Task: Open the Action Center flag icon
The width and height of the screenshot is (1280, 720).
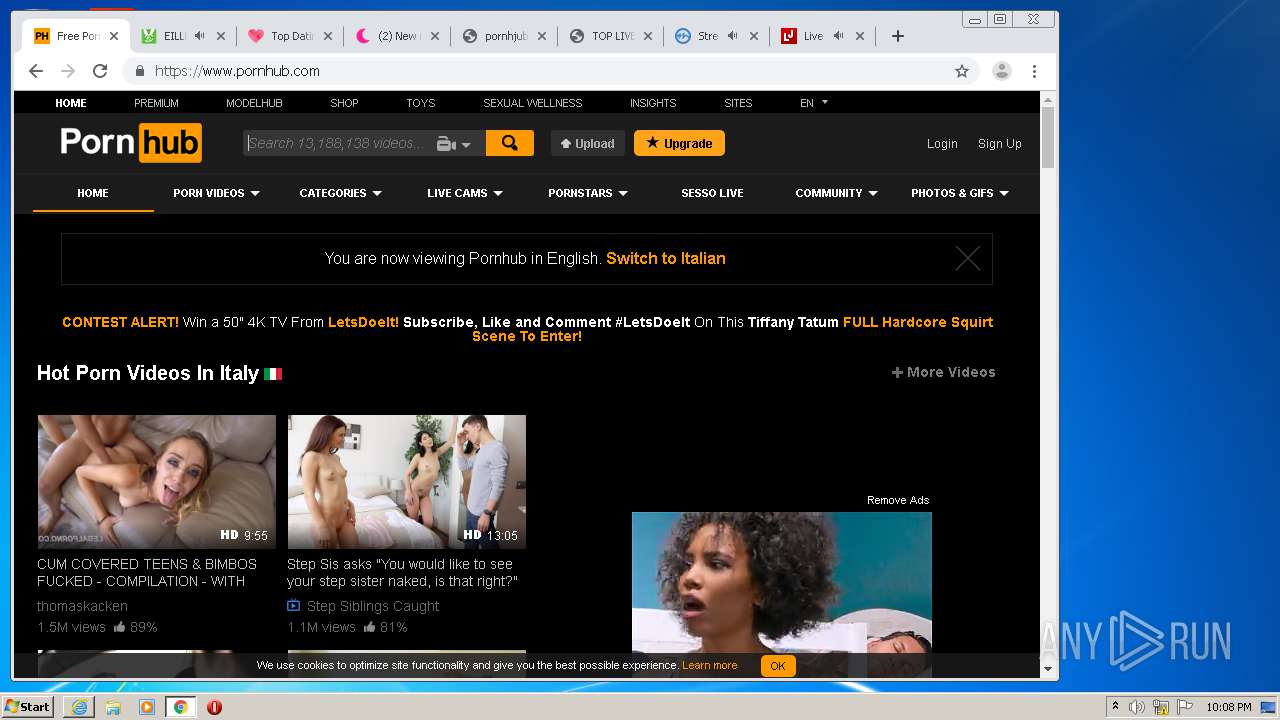Action: [x=1183, y=707]
